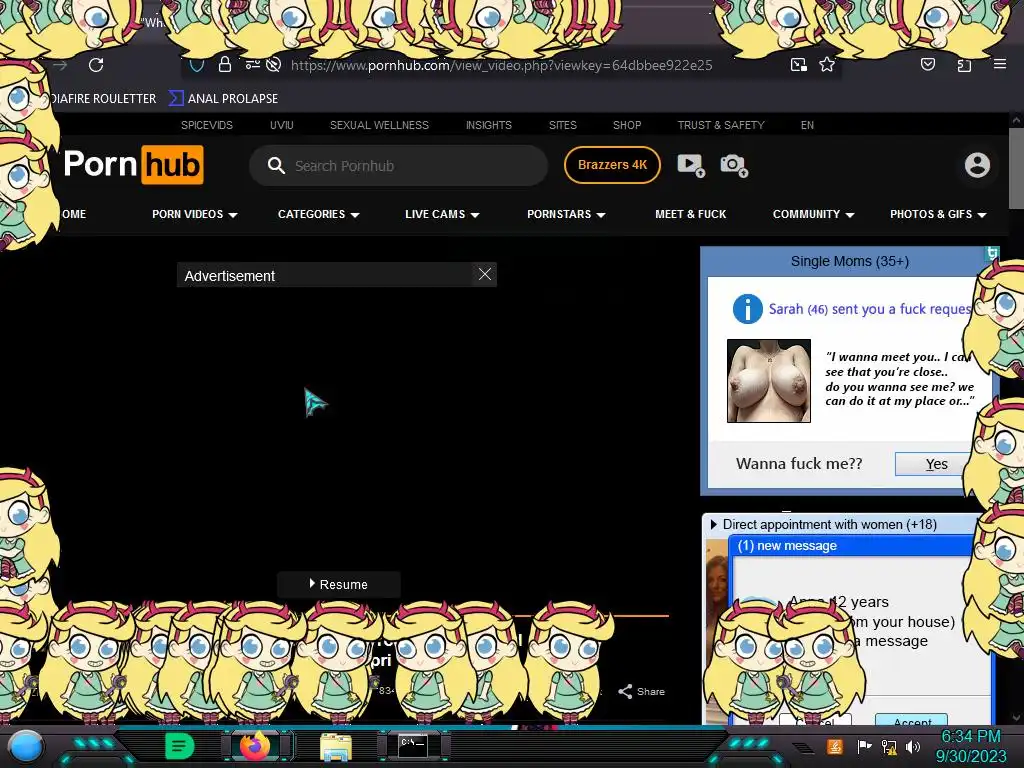Open the Command Prompt taskbar icon
The height and width of the screenshot is (768, 1024).
pos(413,746)
